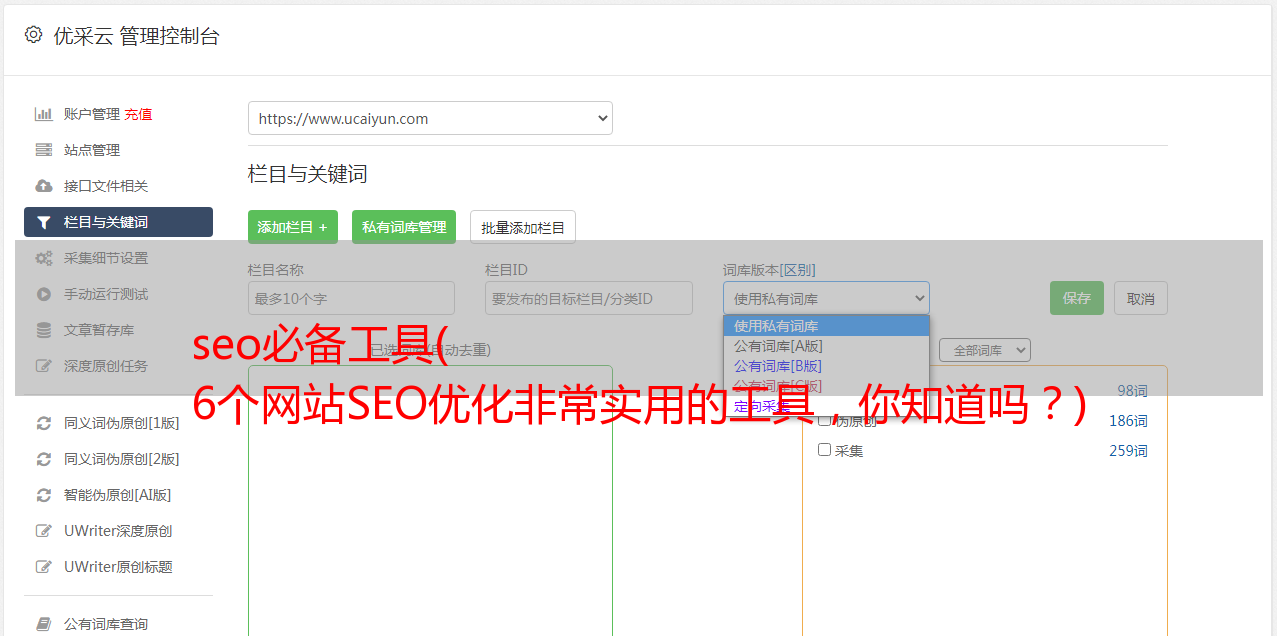
Task: Open 私有词库管理
Action: click(x=404, y=227)
